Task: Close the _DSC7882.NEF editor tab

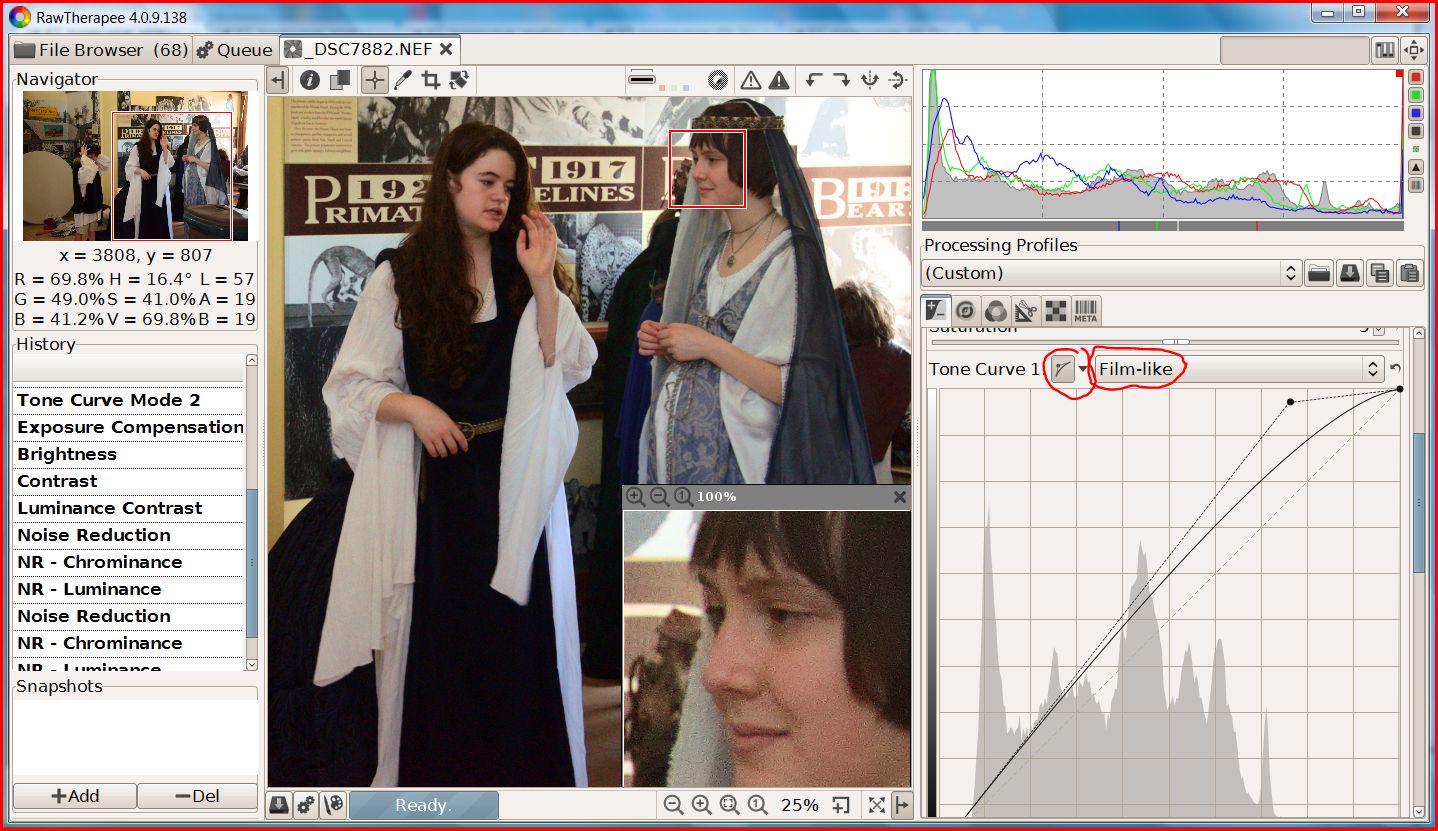Action: (446, 49)
